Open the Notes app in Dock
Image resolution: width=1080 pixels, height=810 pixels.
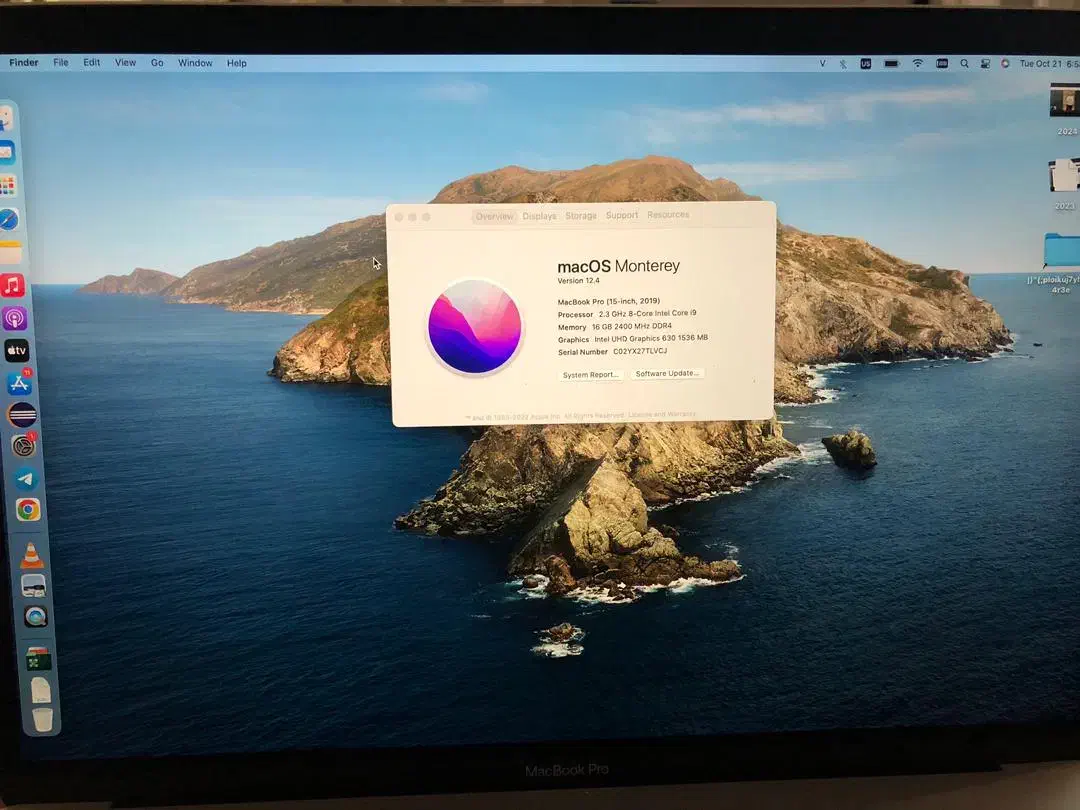10,252
